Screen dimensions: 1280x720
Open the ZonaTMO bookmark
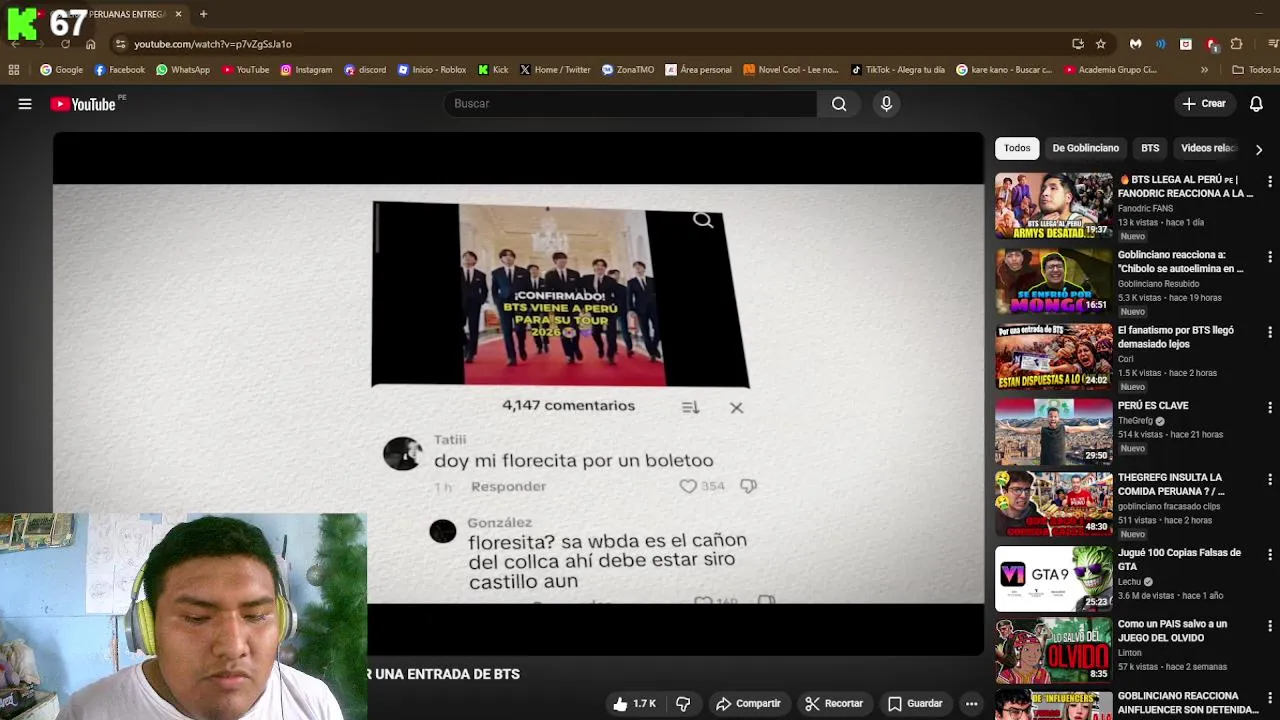pos(628,70)
